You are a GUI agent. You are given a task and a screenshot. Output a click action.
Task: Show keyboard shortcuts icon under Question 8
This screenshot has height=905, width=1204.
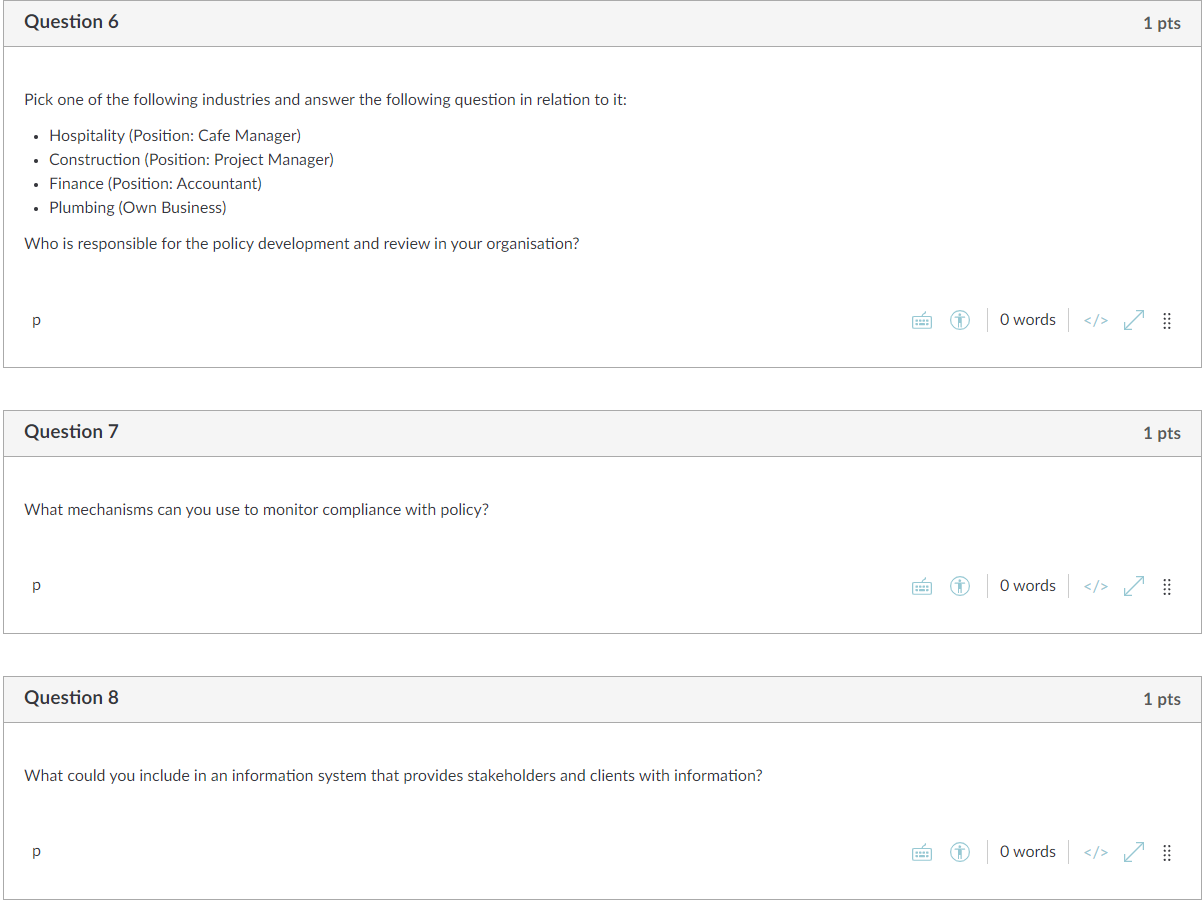[922, 853]
